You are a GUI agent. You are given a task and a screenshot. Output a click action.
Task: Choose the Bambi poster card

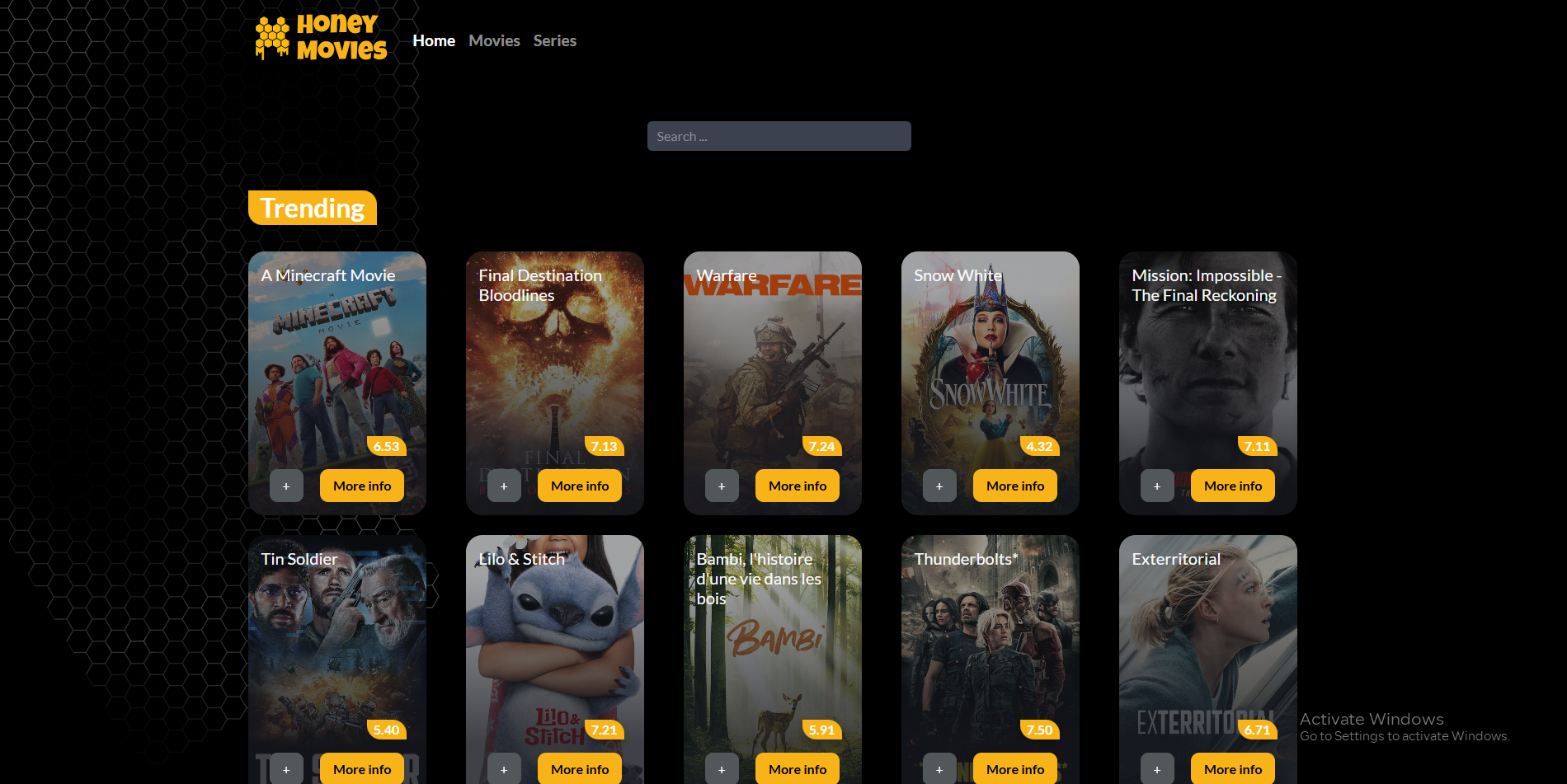773,660
